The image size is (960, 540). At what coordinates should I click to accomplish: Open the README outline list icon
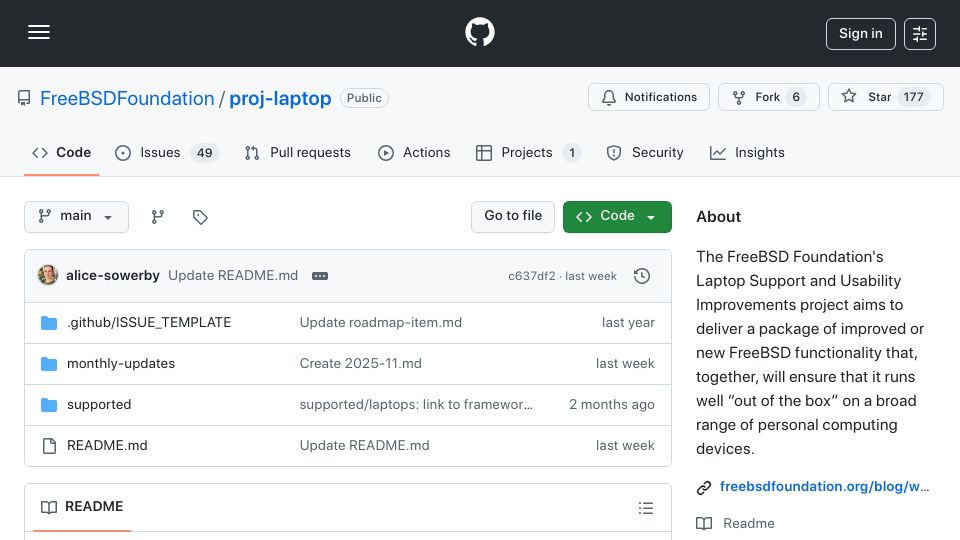[645, 508]
